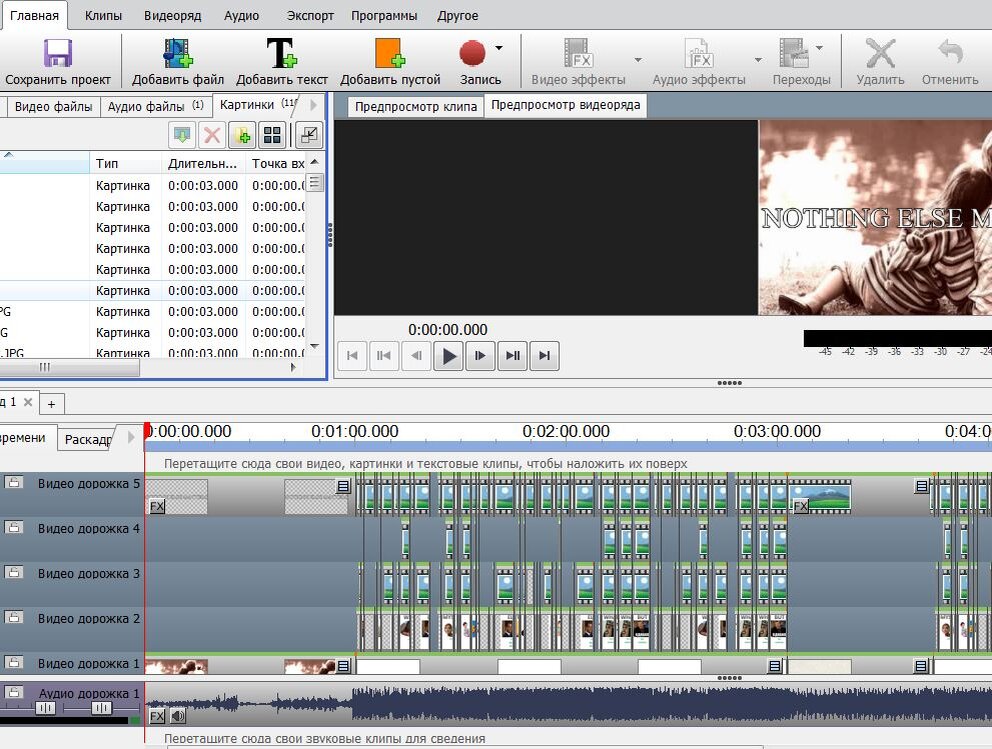Open Transitions dropdown arrow
The width and height of the screenshot is (992, 749).
pyautogui.click(x=819, y=48)
